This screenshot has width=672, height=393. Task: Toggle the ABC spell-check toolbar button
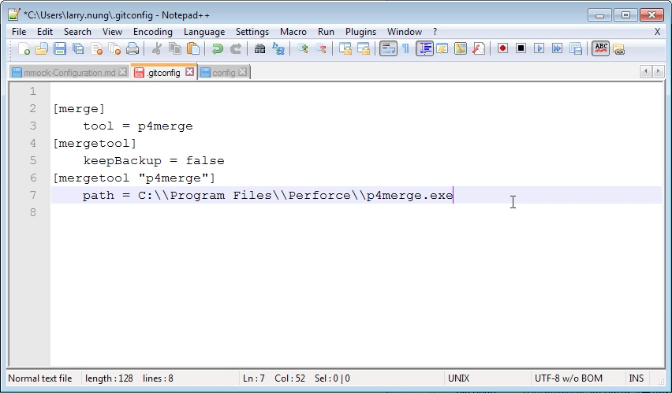point(600,48)
